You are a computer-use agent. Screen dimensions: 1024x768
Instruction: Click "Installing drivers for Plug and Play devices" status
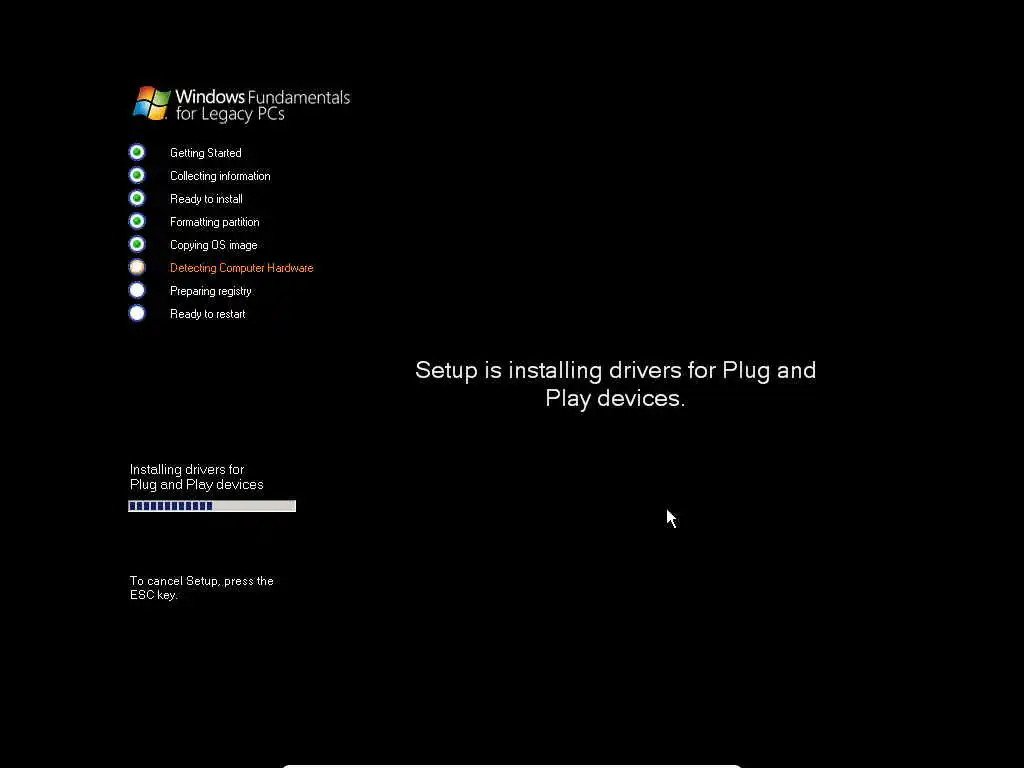coord(197,477)
